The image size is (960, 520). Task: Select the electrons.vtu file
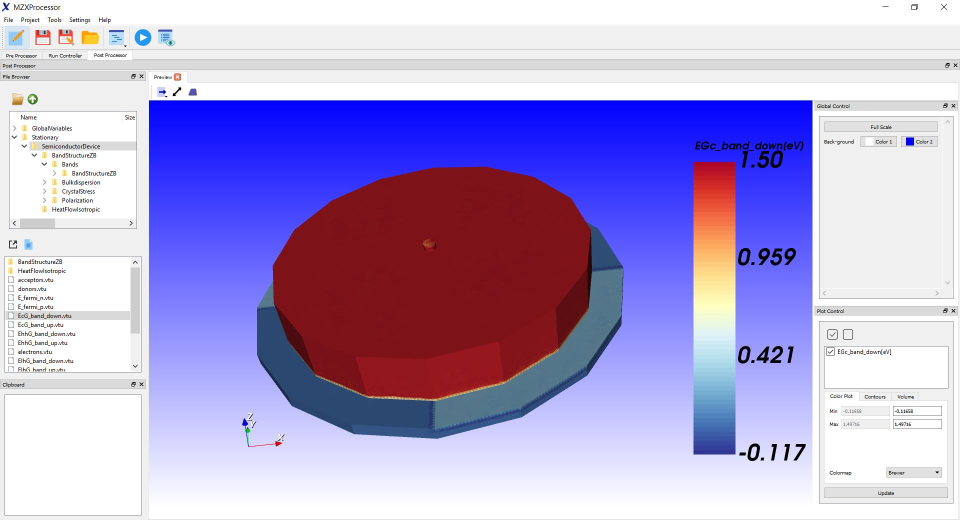coord(35,352)
